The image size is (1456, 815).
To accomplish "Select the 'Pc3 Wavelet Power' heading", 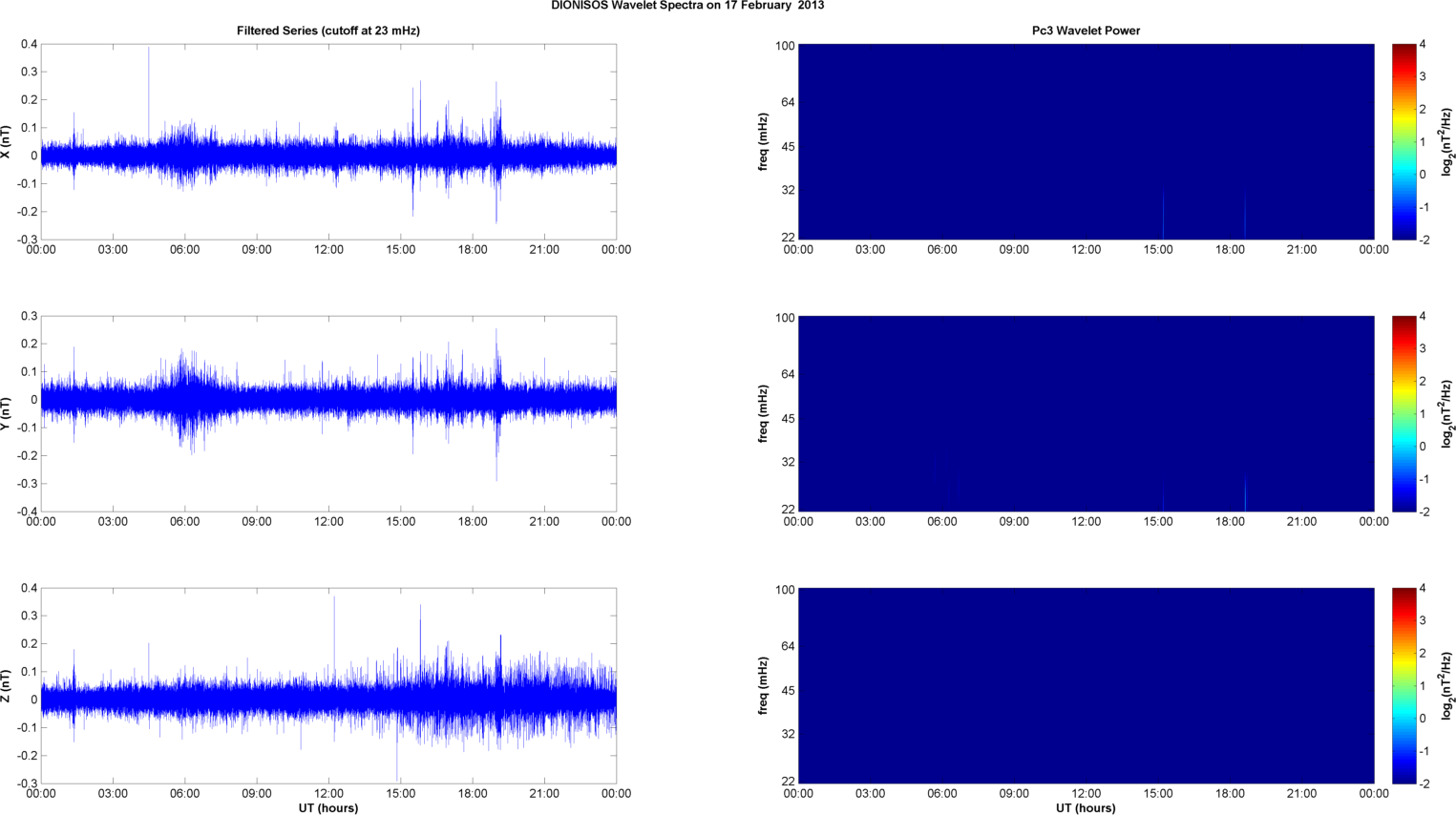I will coord(1086,31).
